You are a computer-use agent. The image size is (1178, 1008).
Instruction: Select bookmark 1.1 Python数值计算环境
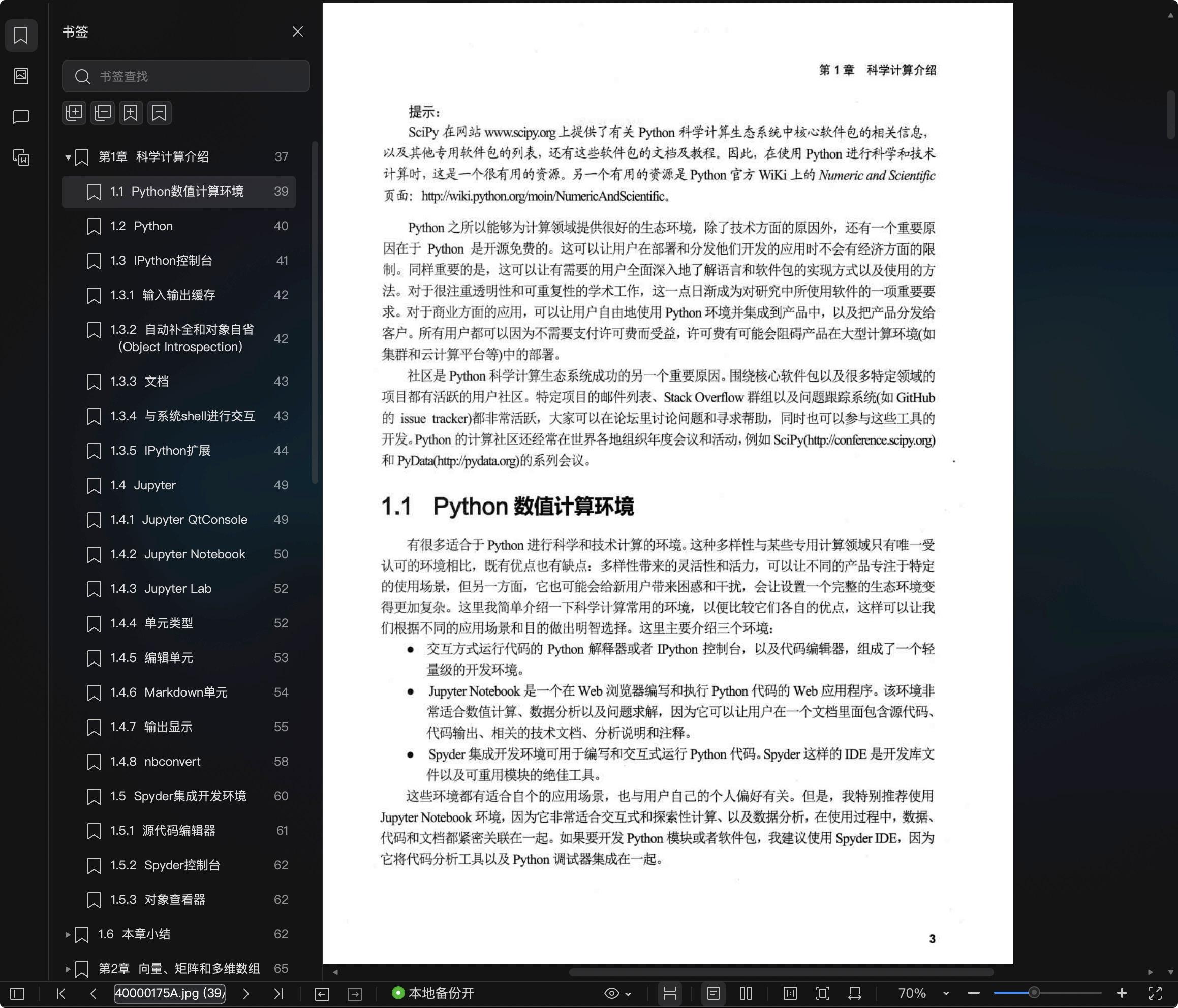click(x=179, y=192)
